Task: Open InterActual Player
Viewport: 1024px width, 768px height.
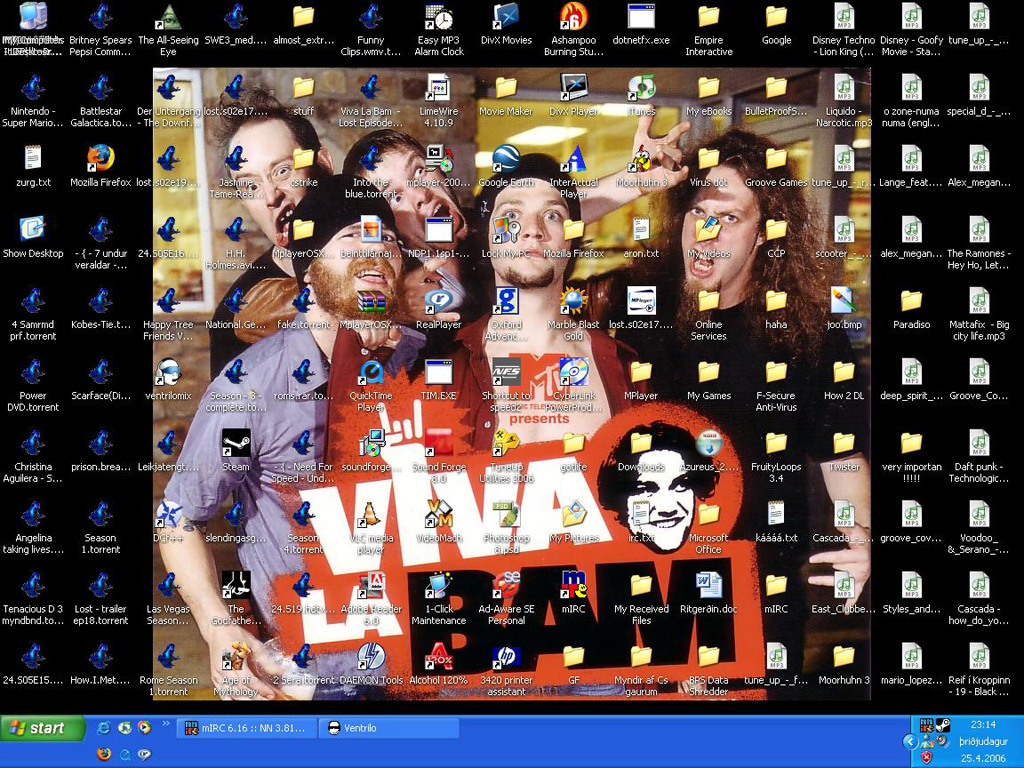Action: coord(573,172)
